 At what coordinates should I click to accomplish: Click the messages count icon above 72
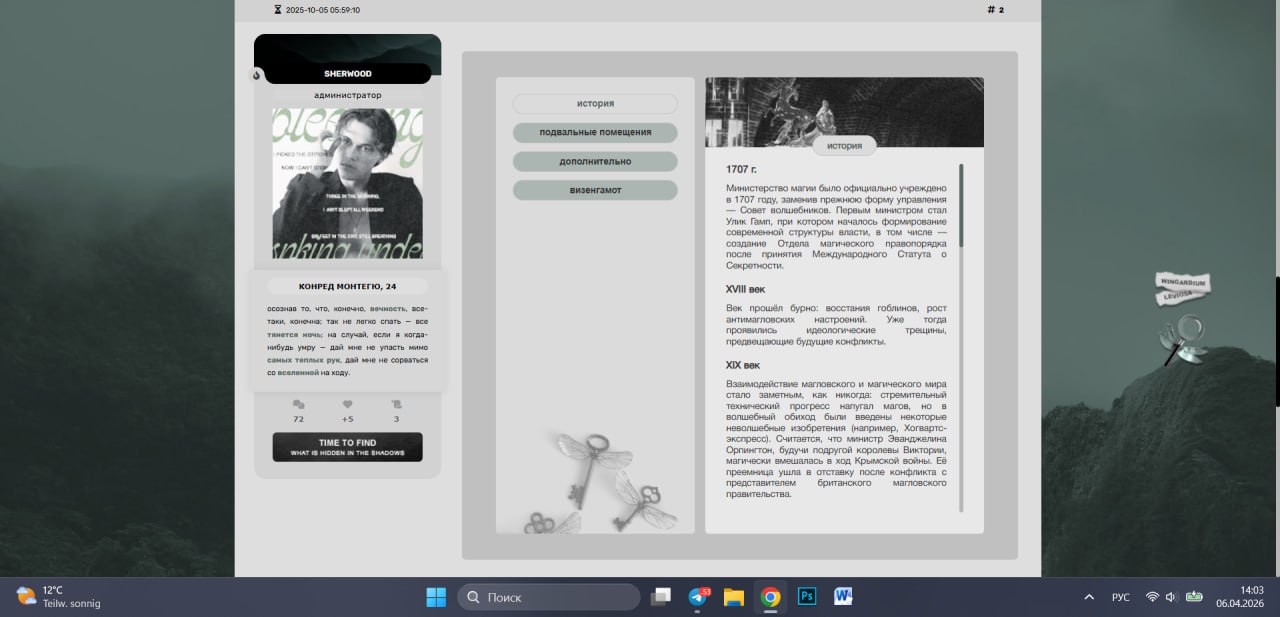(x=298, y=404)
